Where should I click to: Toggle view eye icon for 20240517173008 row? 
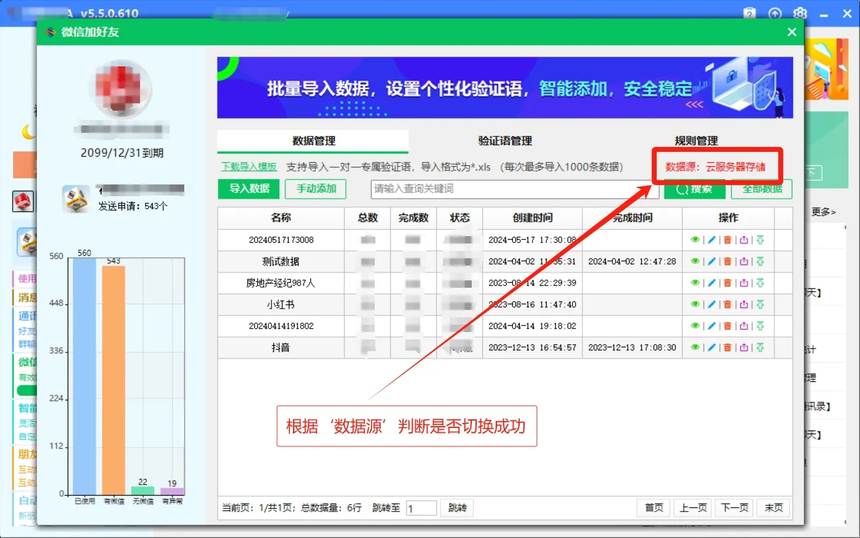(x=695, y=240)
